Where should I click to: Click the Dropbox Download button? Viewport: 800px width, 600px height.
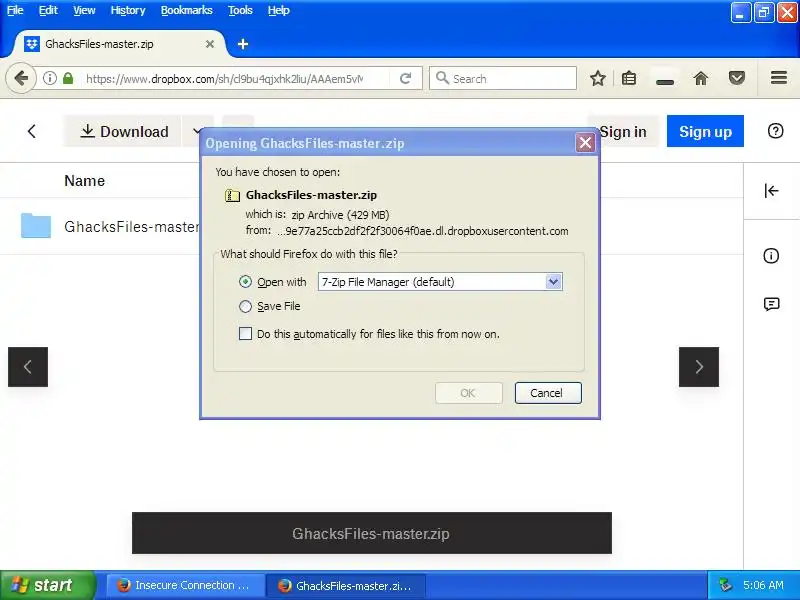click(123, 131)
